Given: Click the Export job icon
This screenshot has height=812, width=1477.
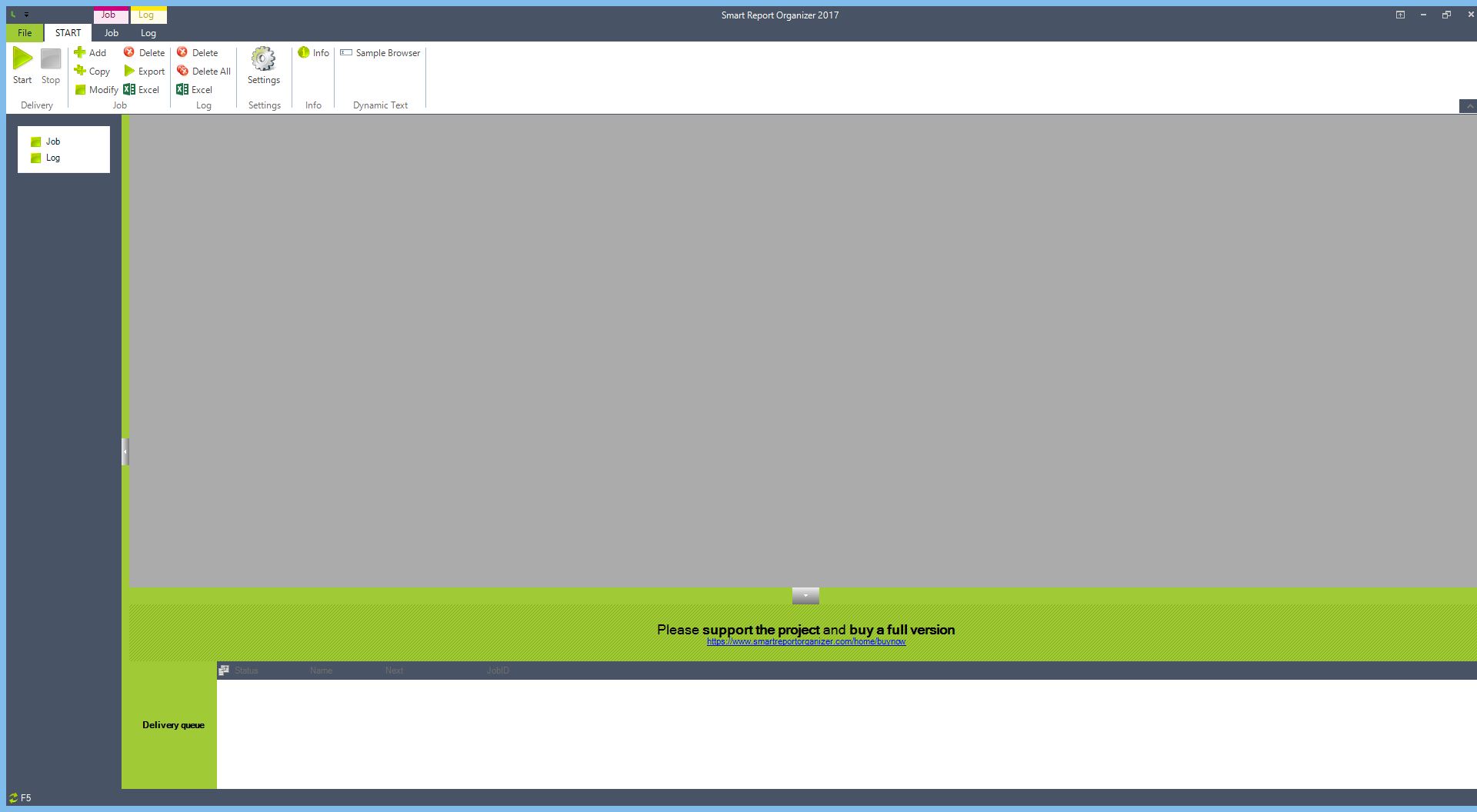Looking at the screenshot, I should click(145, 71).
